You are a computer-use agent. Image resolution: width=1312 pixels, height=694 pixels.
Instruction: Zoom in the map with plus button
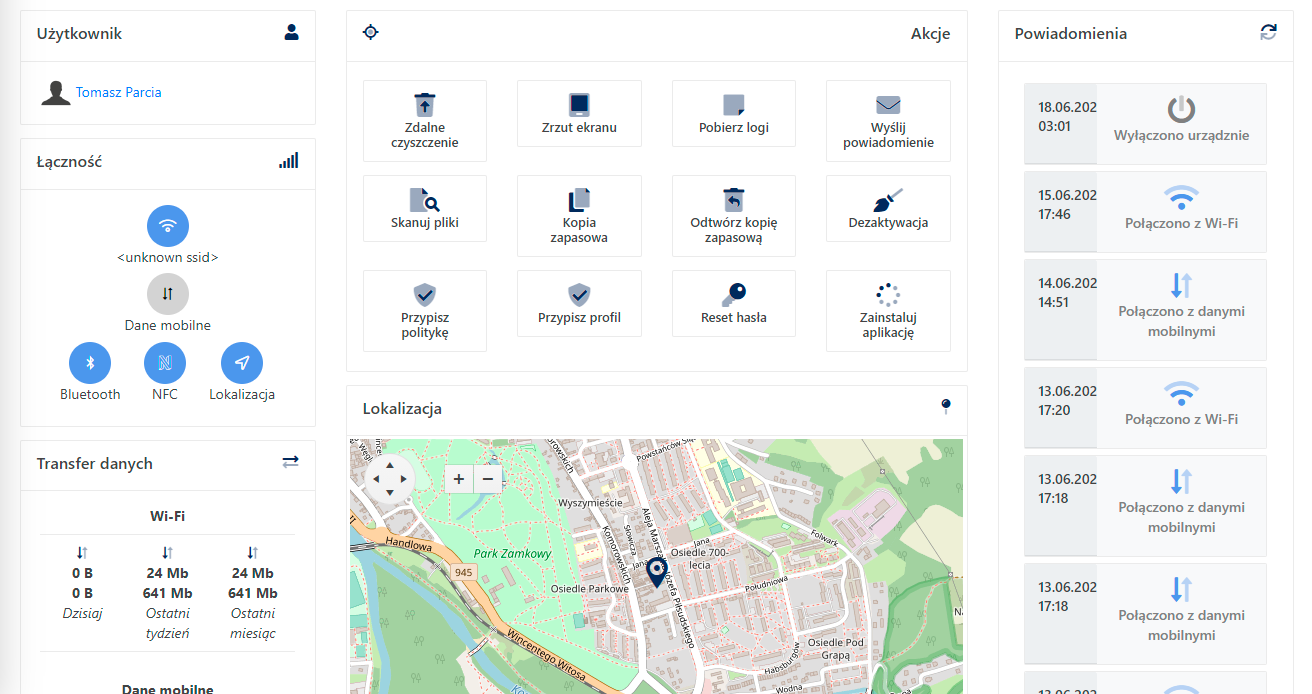(x=459, y=479)
